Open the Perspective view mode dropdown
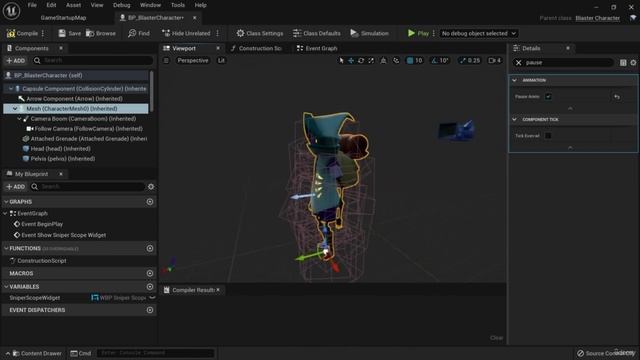This screenshot has height=360, width=640. click(193, 60)
